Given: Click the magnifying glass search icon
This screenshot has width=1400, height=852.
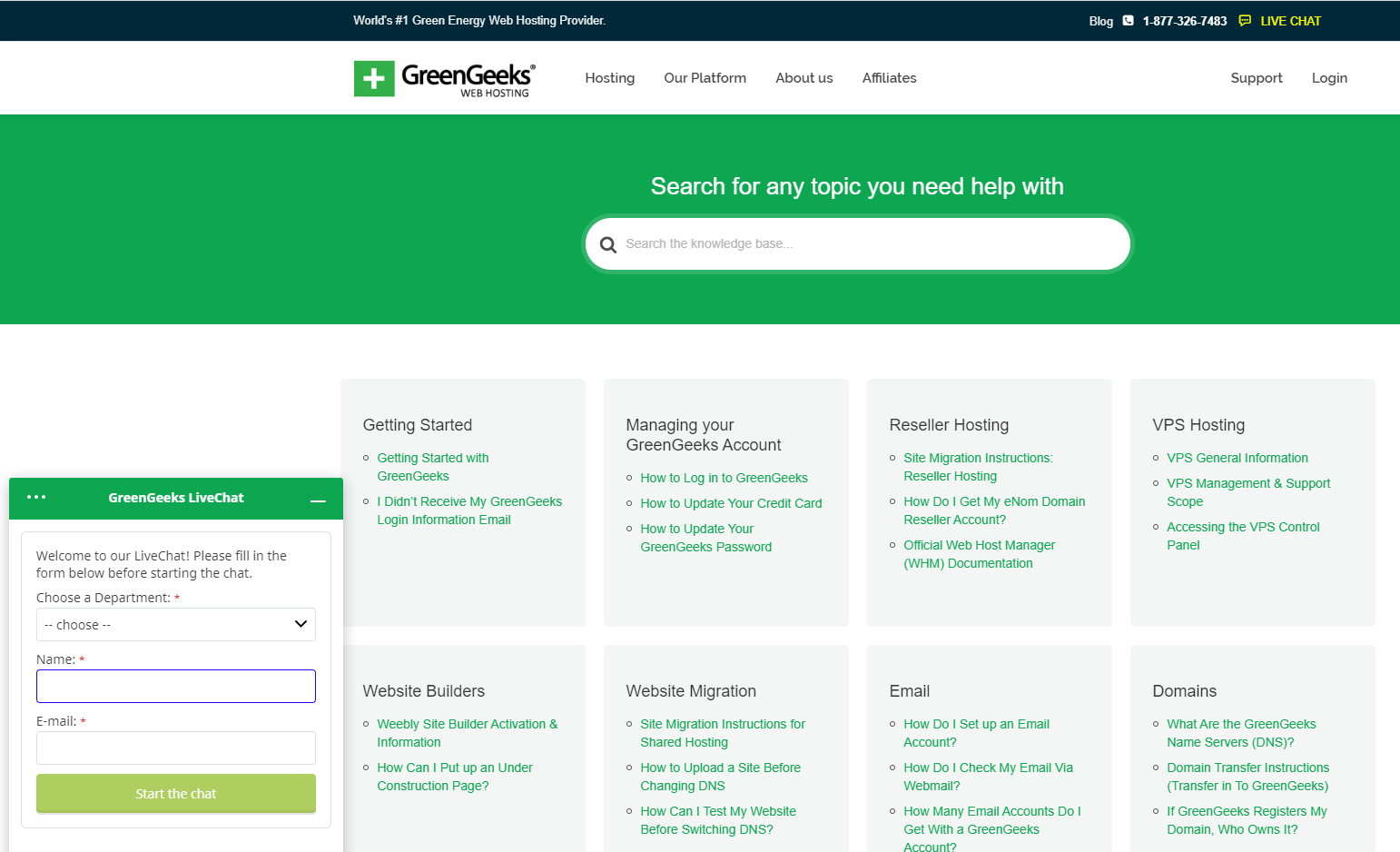Looking at the screenshot, I should 608,244.
